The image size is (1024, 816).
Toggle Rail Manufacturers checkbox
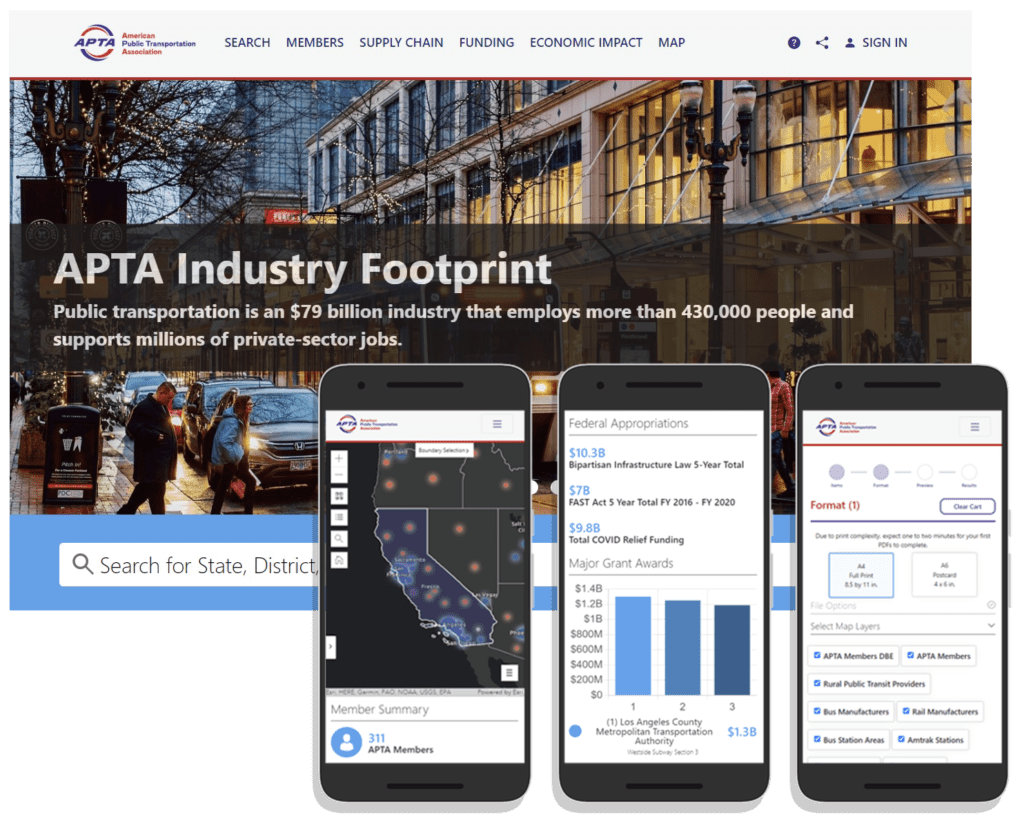(905, 711)
